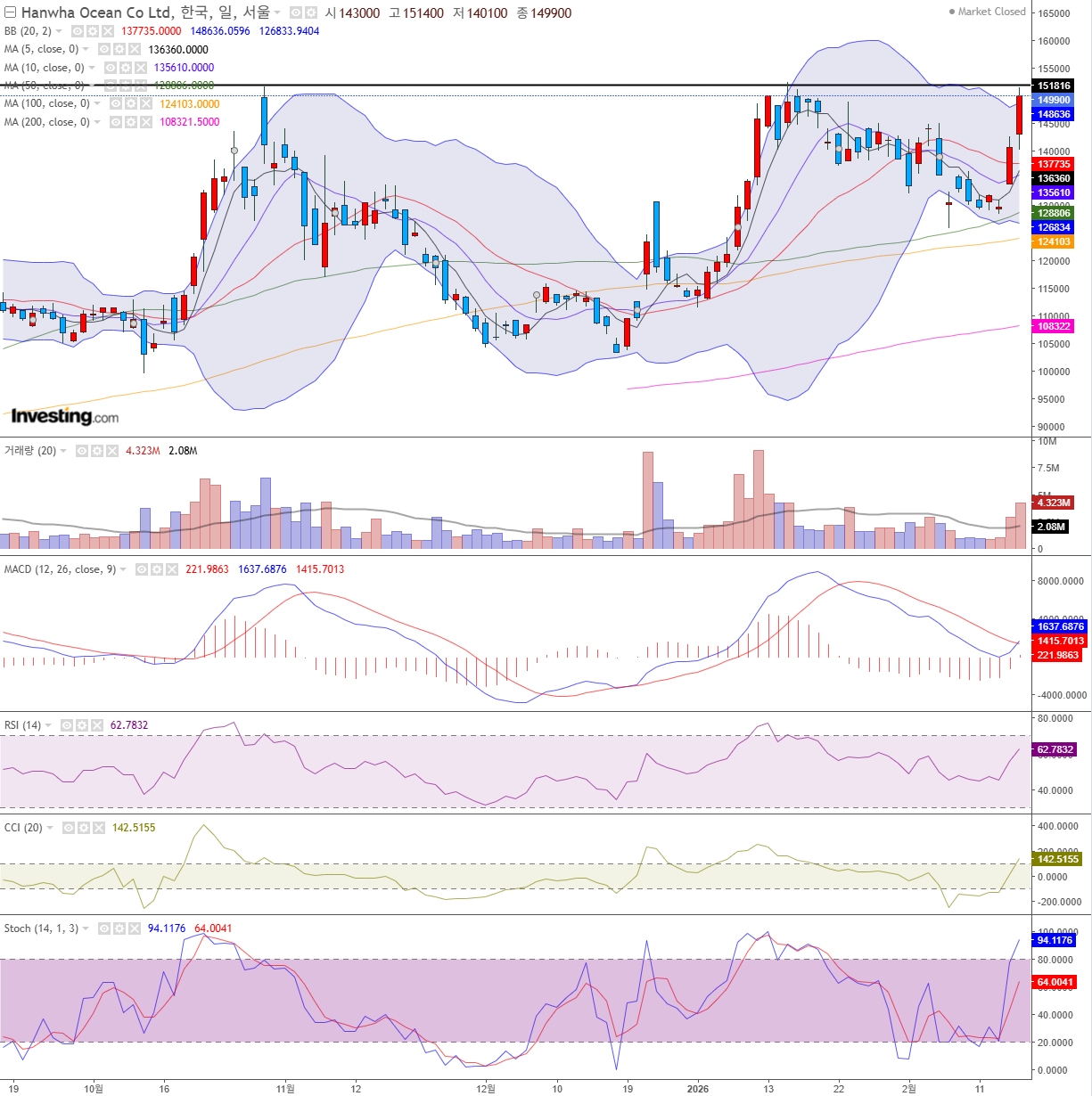Image resolution: width=1092 pixels, height=1096 pixels.
Task: Click the blue 94.1176 Stoch axis label
Action: click(1055, 940)
